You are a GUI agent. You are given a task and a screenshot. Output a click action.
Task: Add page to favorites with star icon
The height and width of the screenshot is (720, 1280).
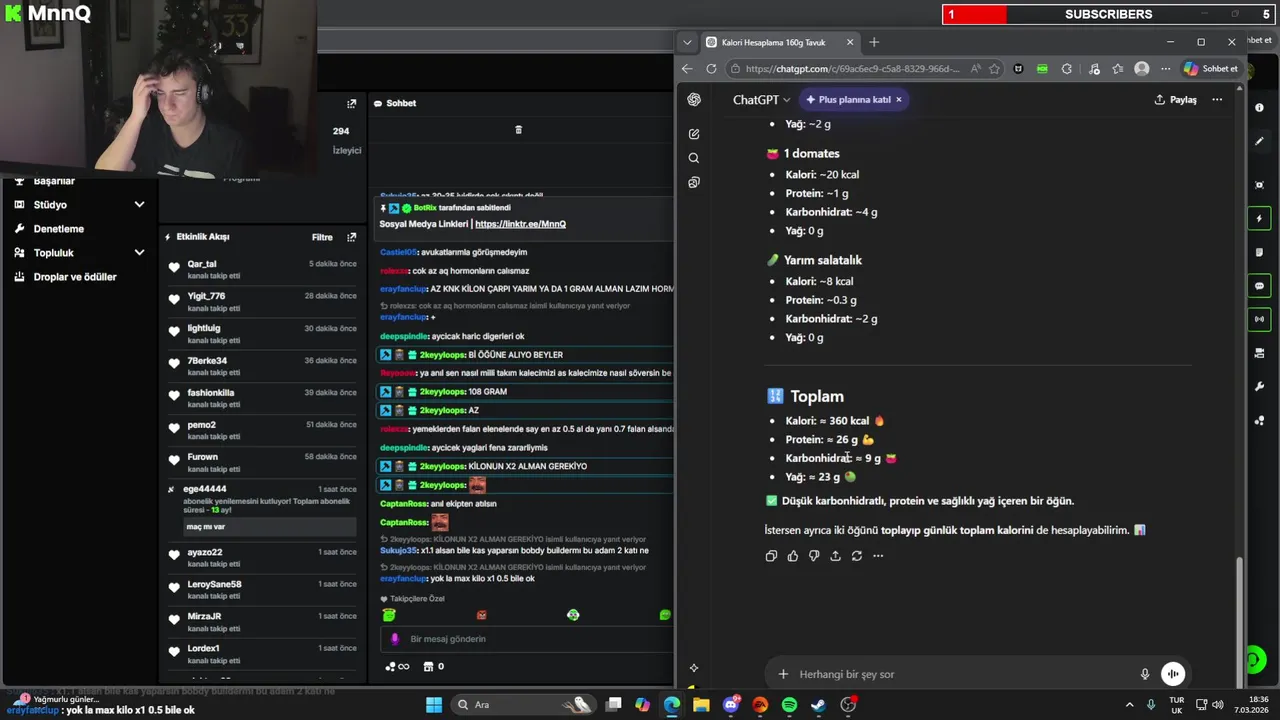[994, 69]
